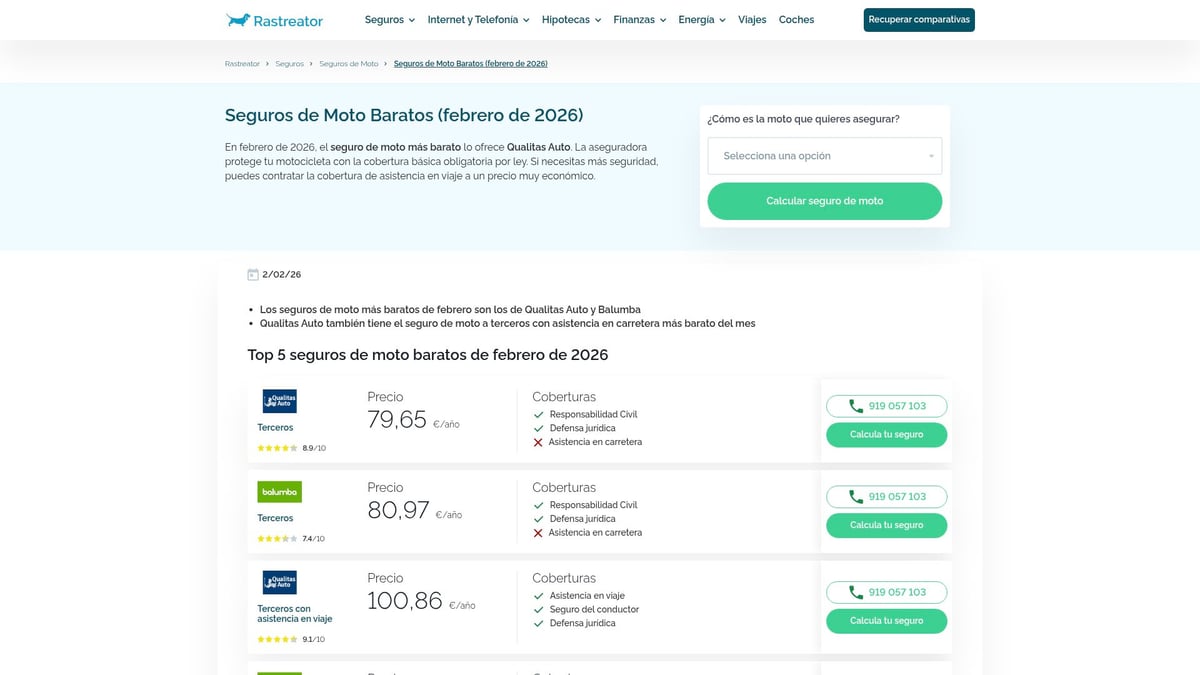Click the Recuperar comparativas button
Viewport: 1200px width, 675px height.
tap(918, 19)
